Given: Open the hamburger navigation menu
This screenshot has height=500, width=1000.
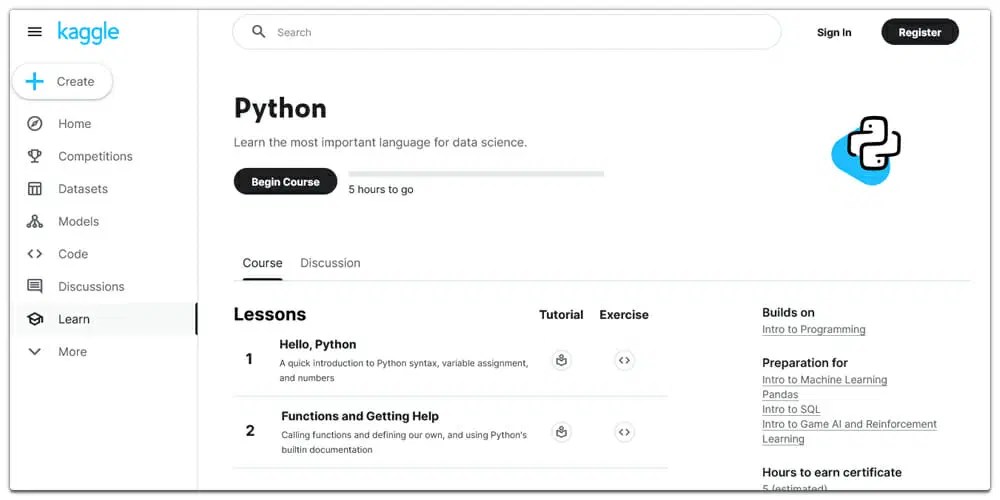Looking at the screenshot, I should (35, 32).
